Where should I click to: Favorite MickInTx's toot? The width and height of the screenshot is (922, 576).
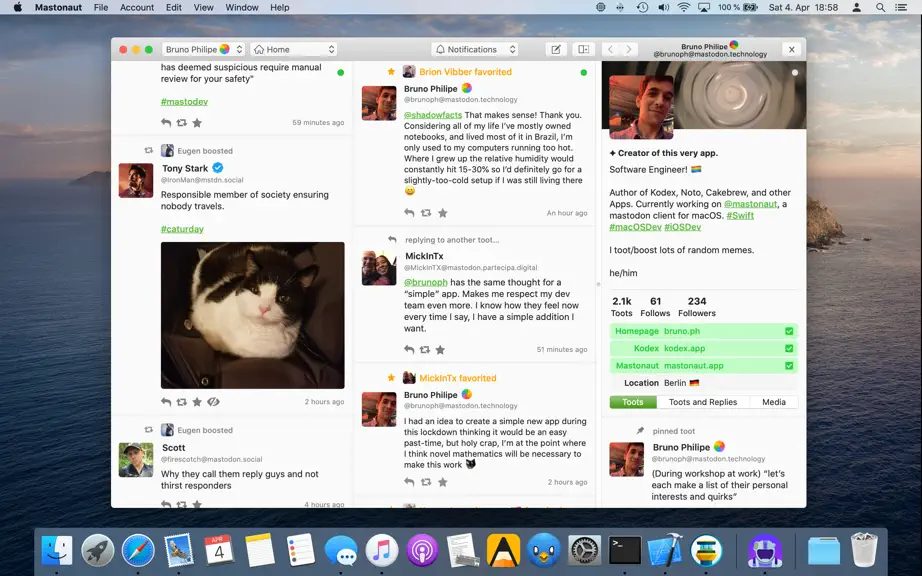coord(440,350)
